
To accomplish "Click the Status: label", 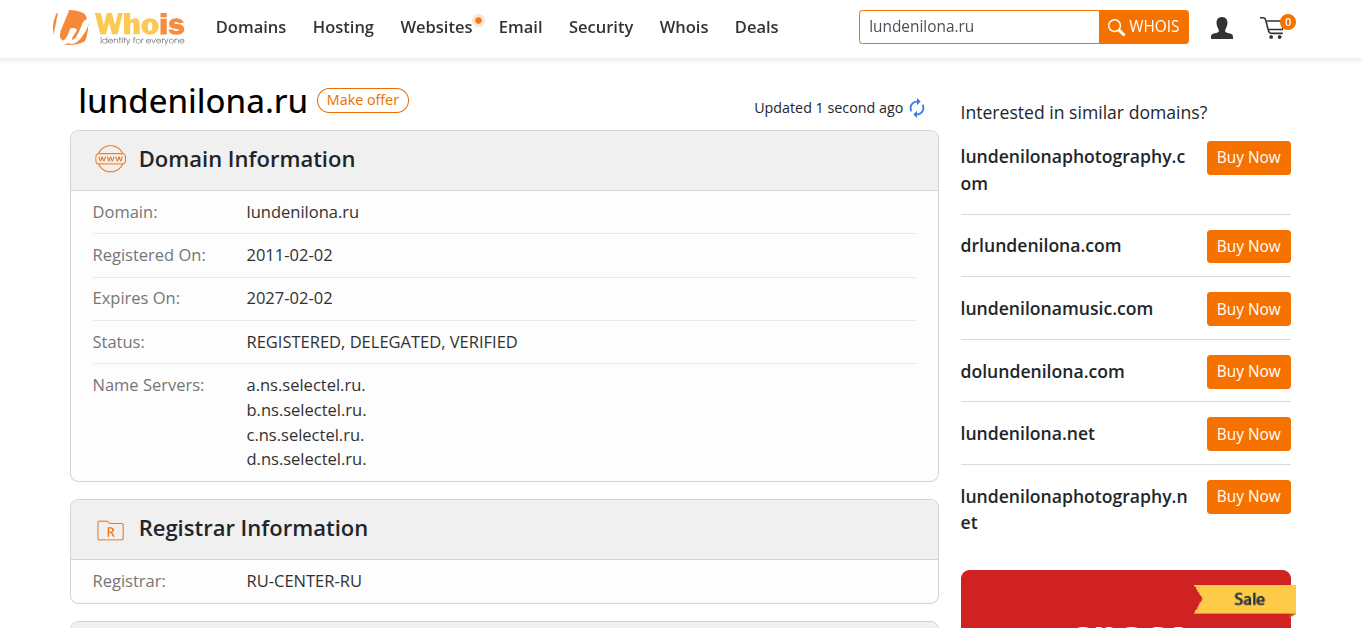I will pyautogui.click(x=119, y=342).
